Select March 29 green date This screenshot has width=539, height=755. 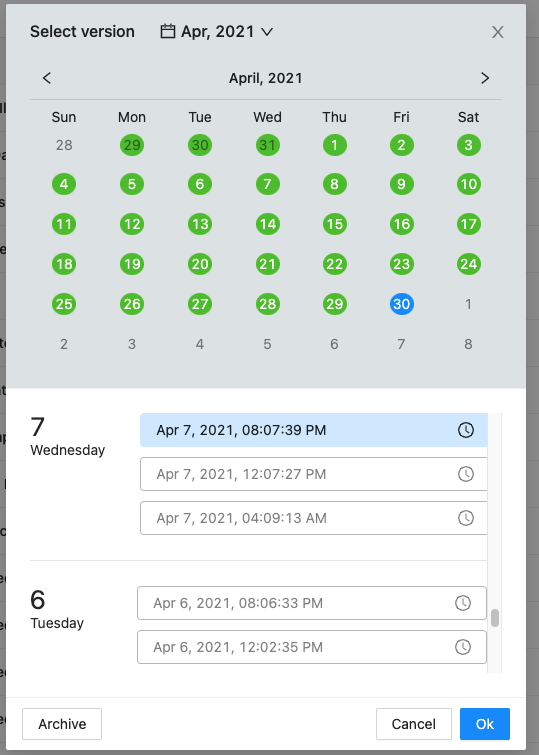pyautogui.click(x=132, y=145)
